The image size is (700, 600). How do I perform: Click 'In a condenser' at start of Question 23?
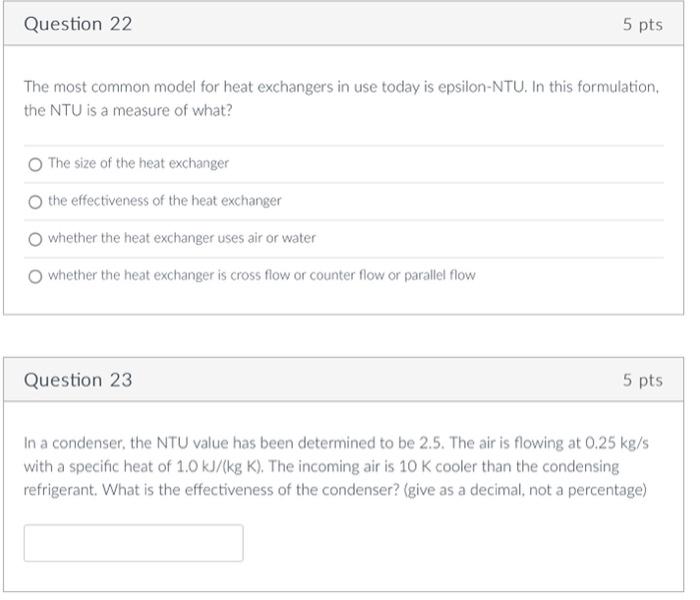pyautogui.click(x=75, y=443)
